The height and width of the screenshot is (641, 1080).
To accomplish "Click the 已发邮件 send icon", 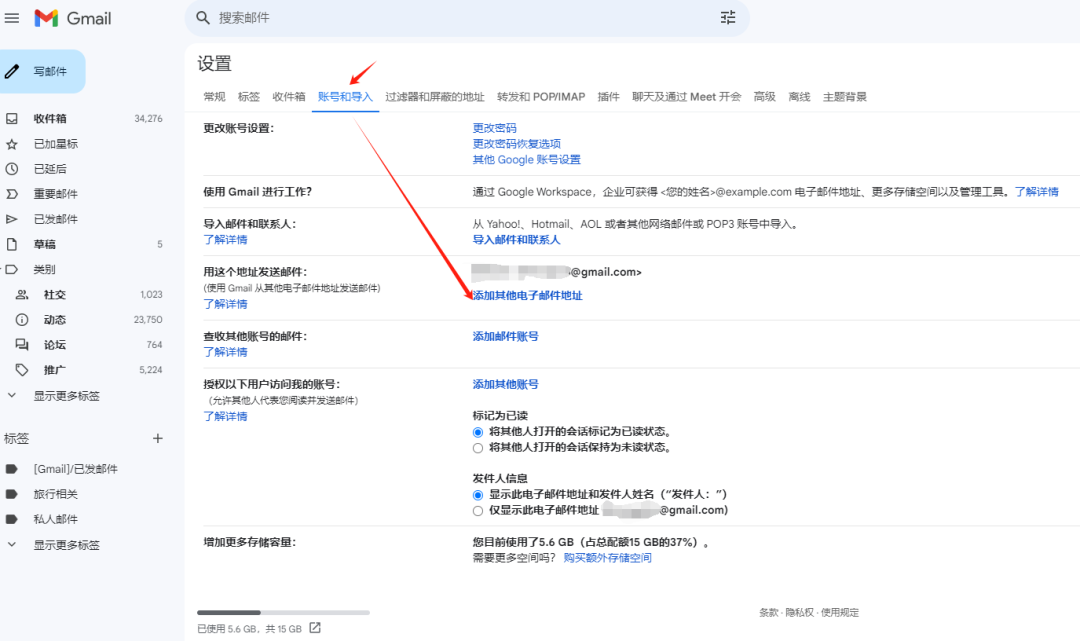I will coord(12,219).
